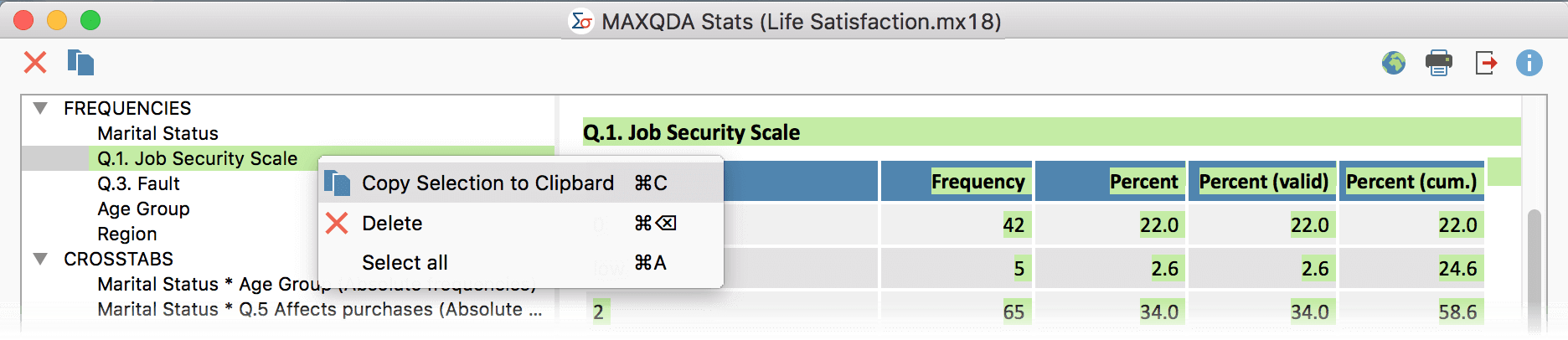
Task: Click the printer icon
Action: [x=1439, y=63]
